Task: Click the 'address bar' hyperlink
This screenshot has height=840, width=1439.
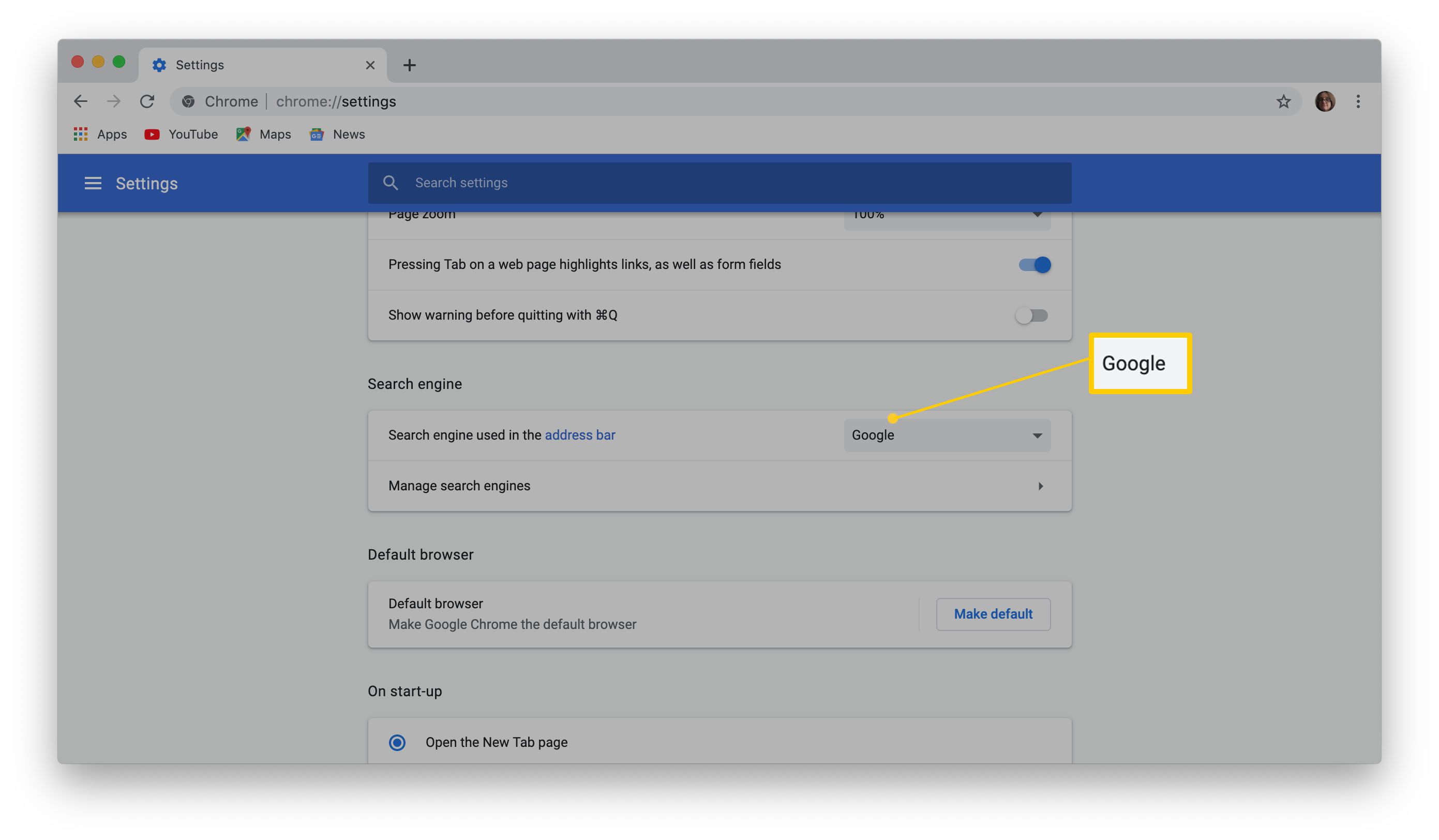Action: pos(580,434)
